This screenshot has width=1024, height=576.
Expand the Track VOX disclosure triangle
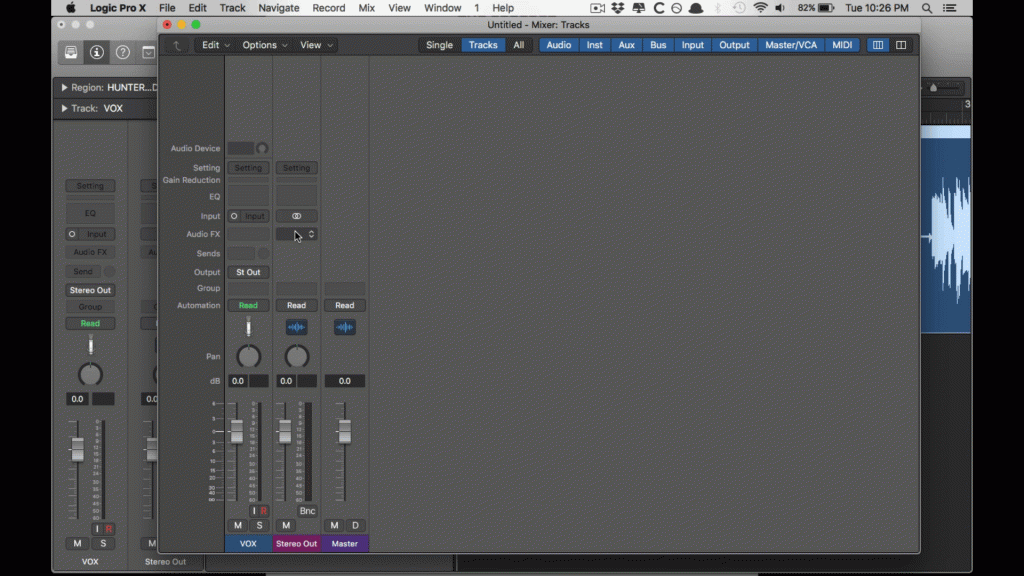[x=64, y=108]
